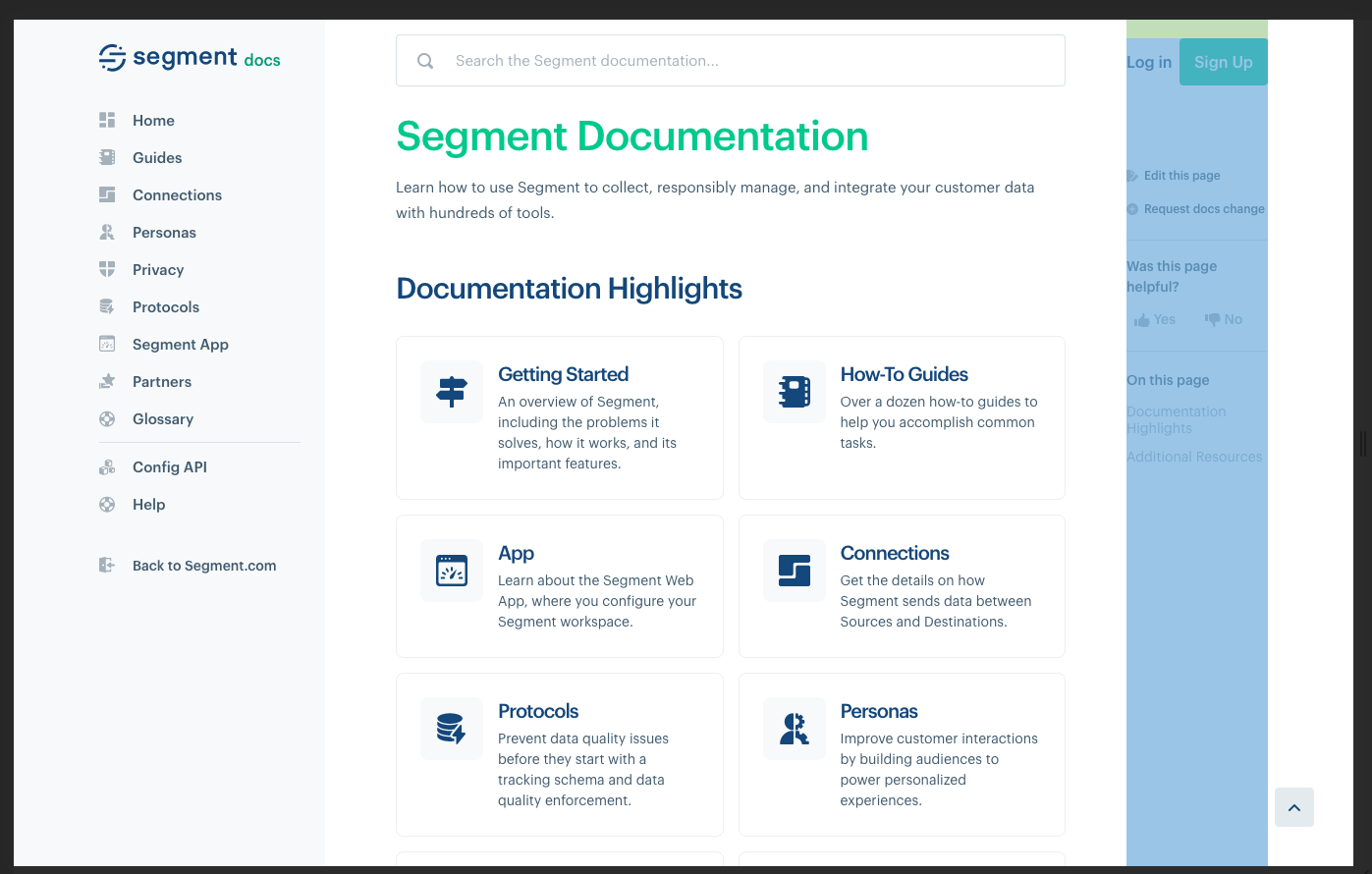Follow the Back to Segment.com link

pos(204,565)
